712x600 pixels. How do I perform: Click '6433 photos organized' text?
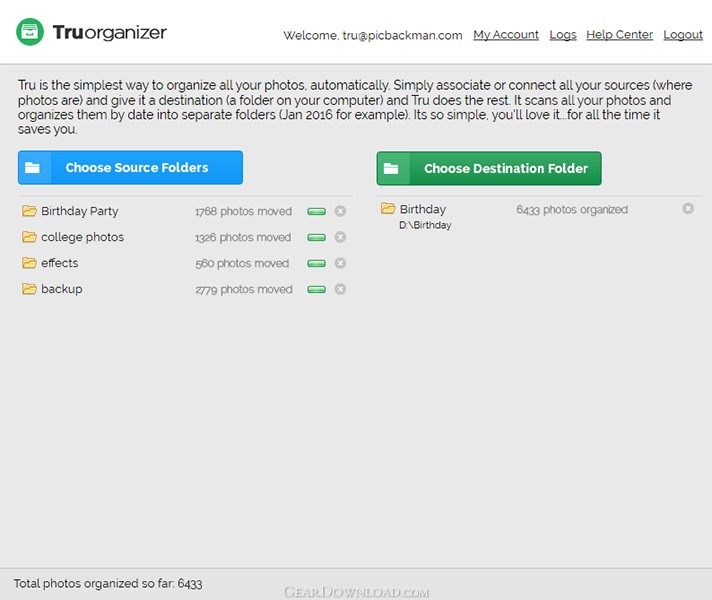(x=572, y=209)
